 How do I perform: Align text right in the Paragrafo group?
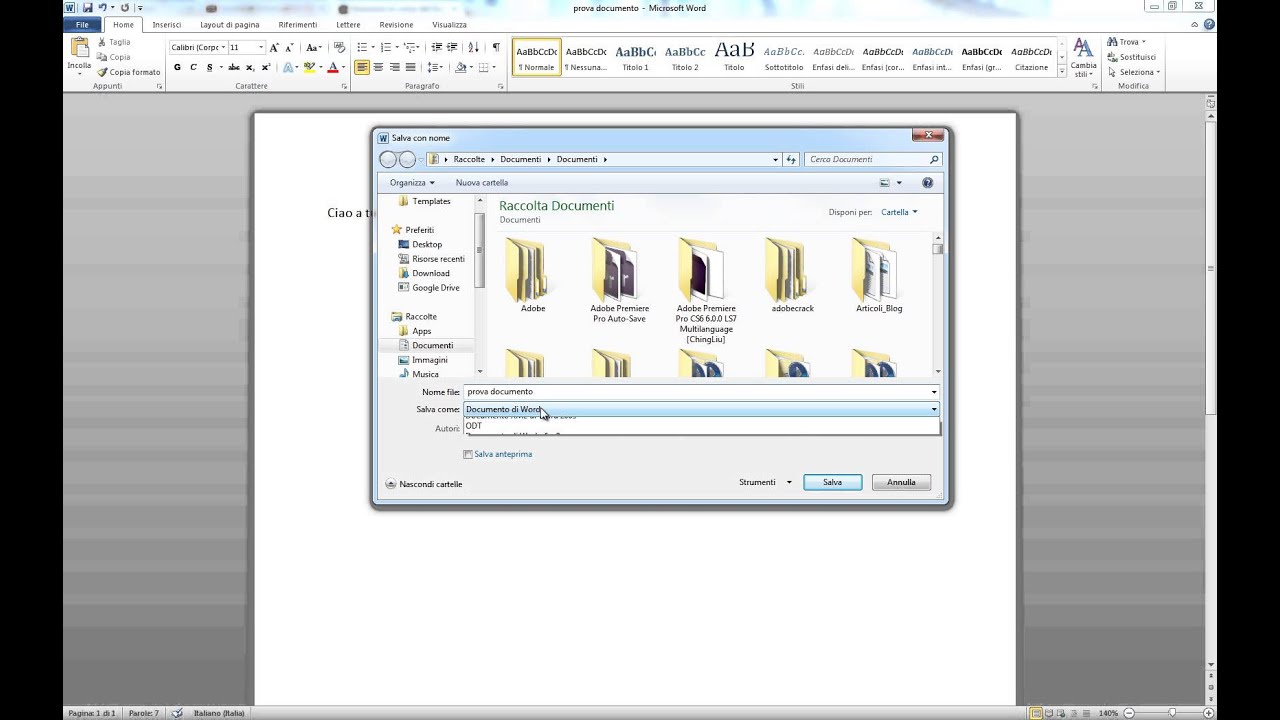click(394, 67)
